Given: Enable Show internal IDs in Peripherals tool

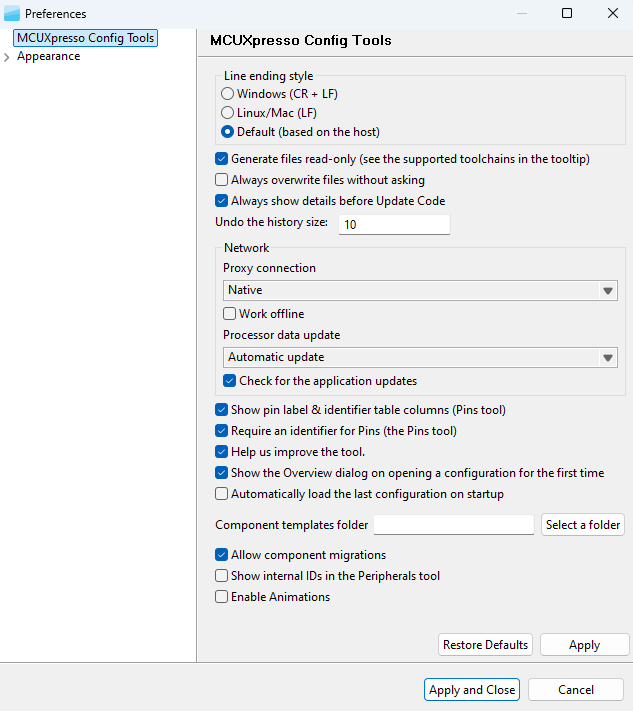Looking at the screenshot, I should coord(221,575).
